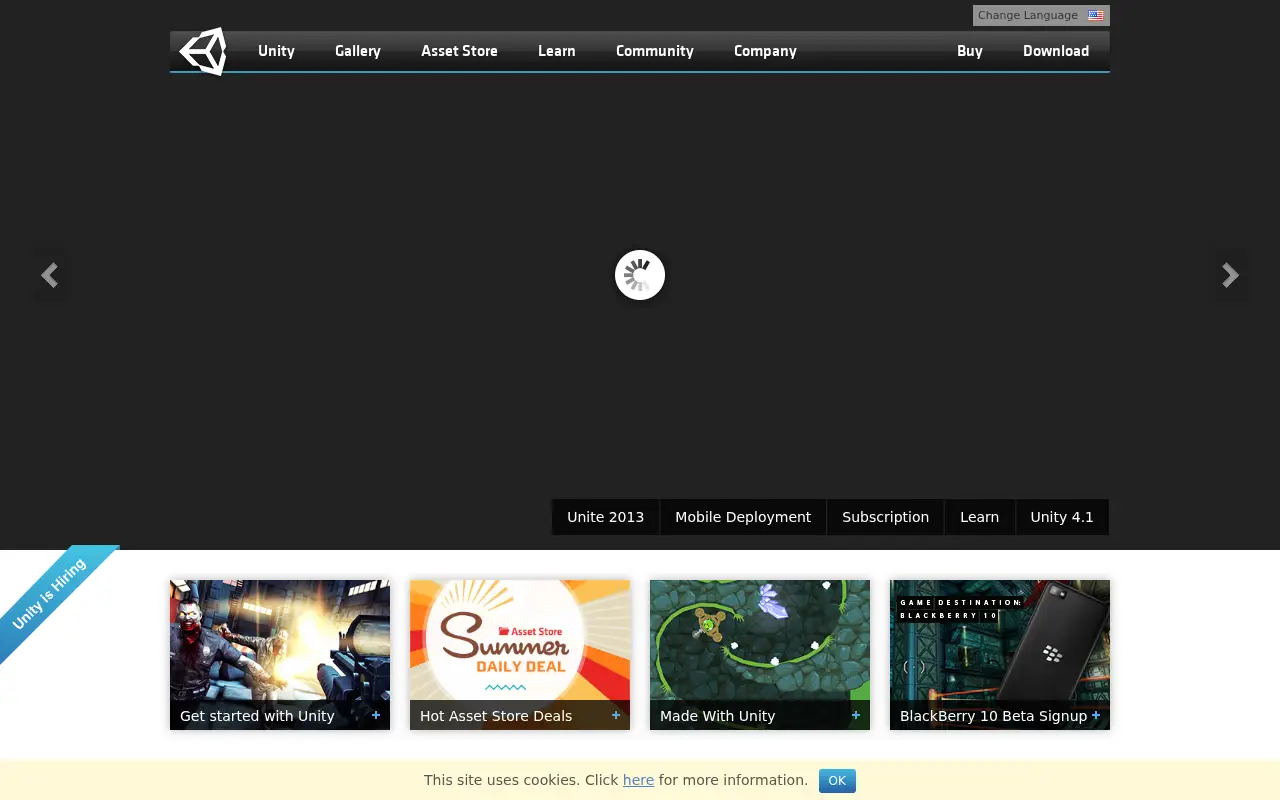Open the Change Language selector
1280x800 pixels.
pos(1041,16)
